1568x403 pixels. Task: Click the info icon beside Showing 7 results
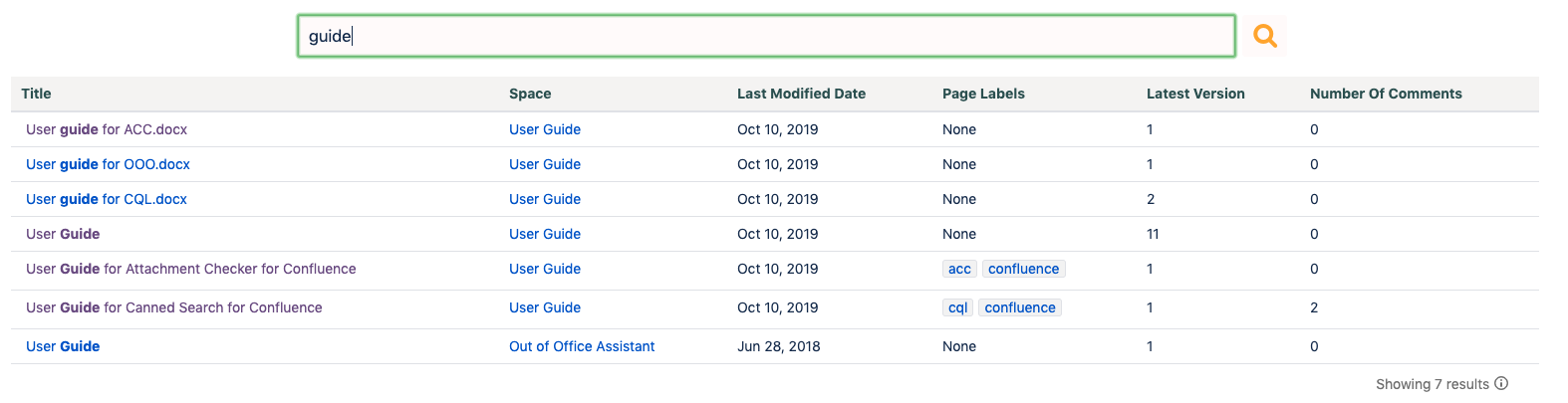pos(1501,383)
